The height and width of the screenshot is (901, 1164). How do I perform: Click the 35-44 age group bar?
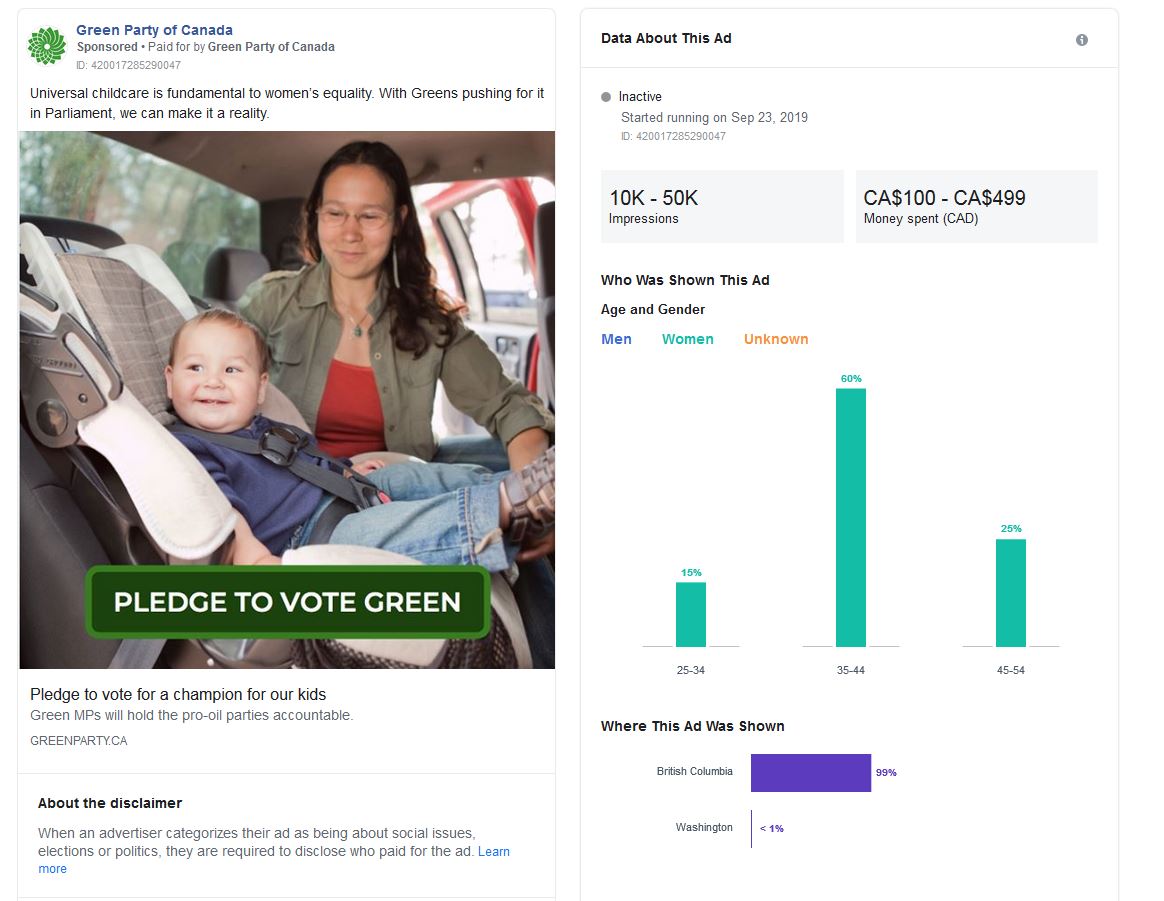click(850, 517)
